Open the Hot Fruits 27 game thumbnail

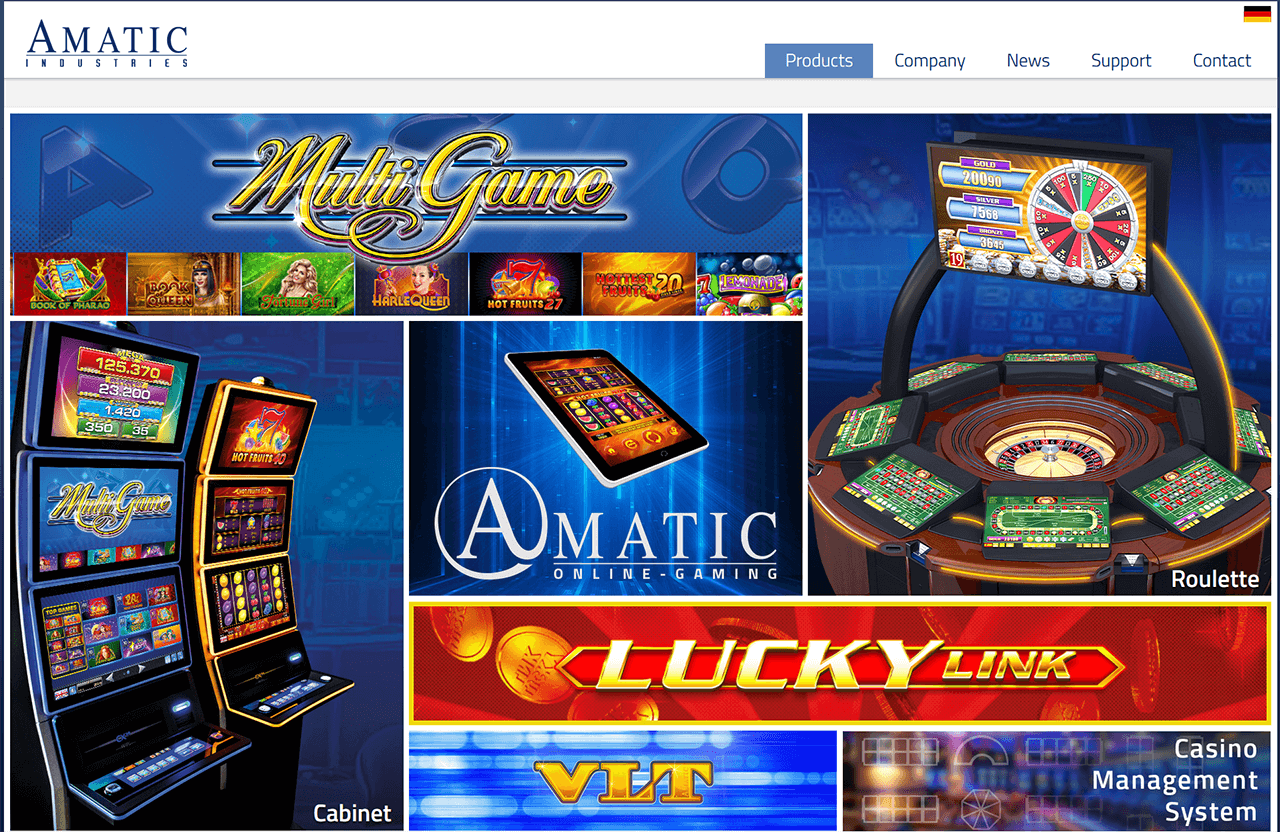[525, 284]
